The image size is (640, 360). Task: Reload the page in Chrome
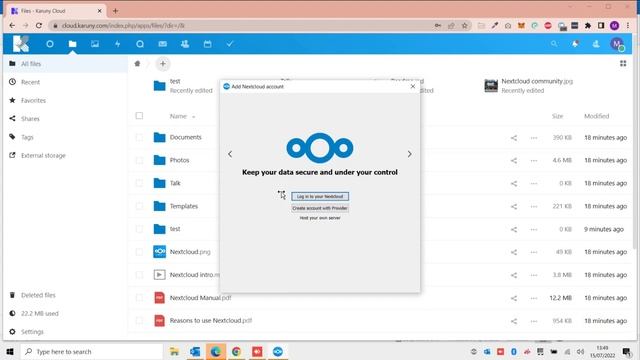[x=39, y=26]
